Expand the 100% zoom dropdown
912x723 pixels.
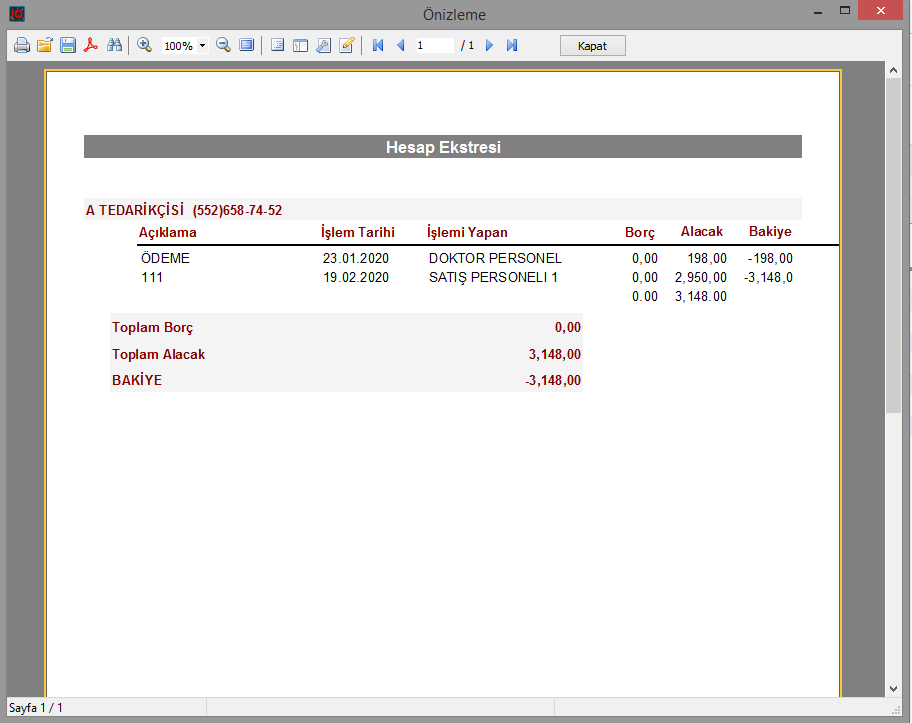pos(202,46)
